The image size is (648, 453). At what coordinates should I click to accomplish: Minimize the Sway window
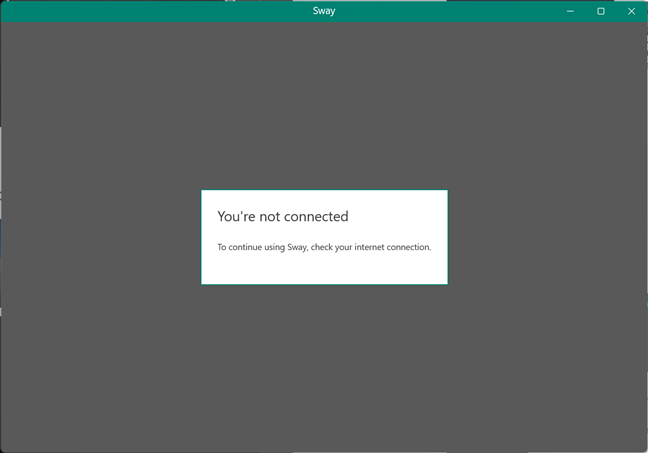coord(570,11)
